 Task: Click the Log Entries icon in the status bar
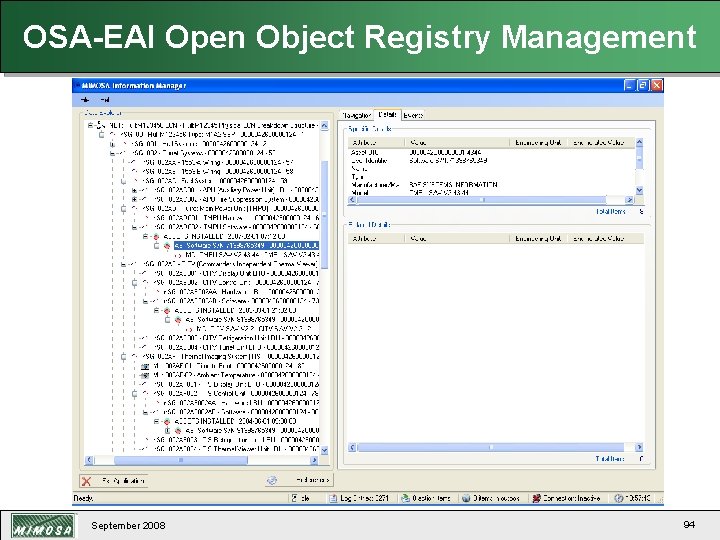[333, 498]
